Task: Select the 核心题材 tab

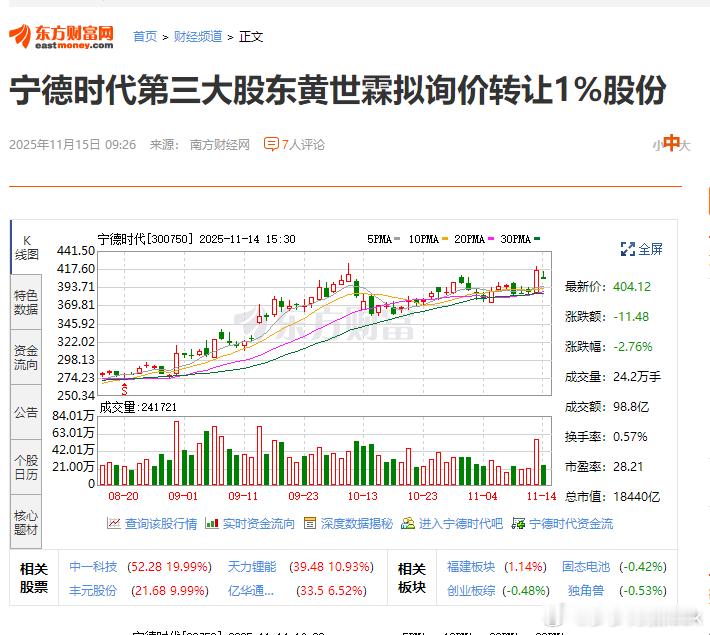Action: (26, 522)
